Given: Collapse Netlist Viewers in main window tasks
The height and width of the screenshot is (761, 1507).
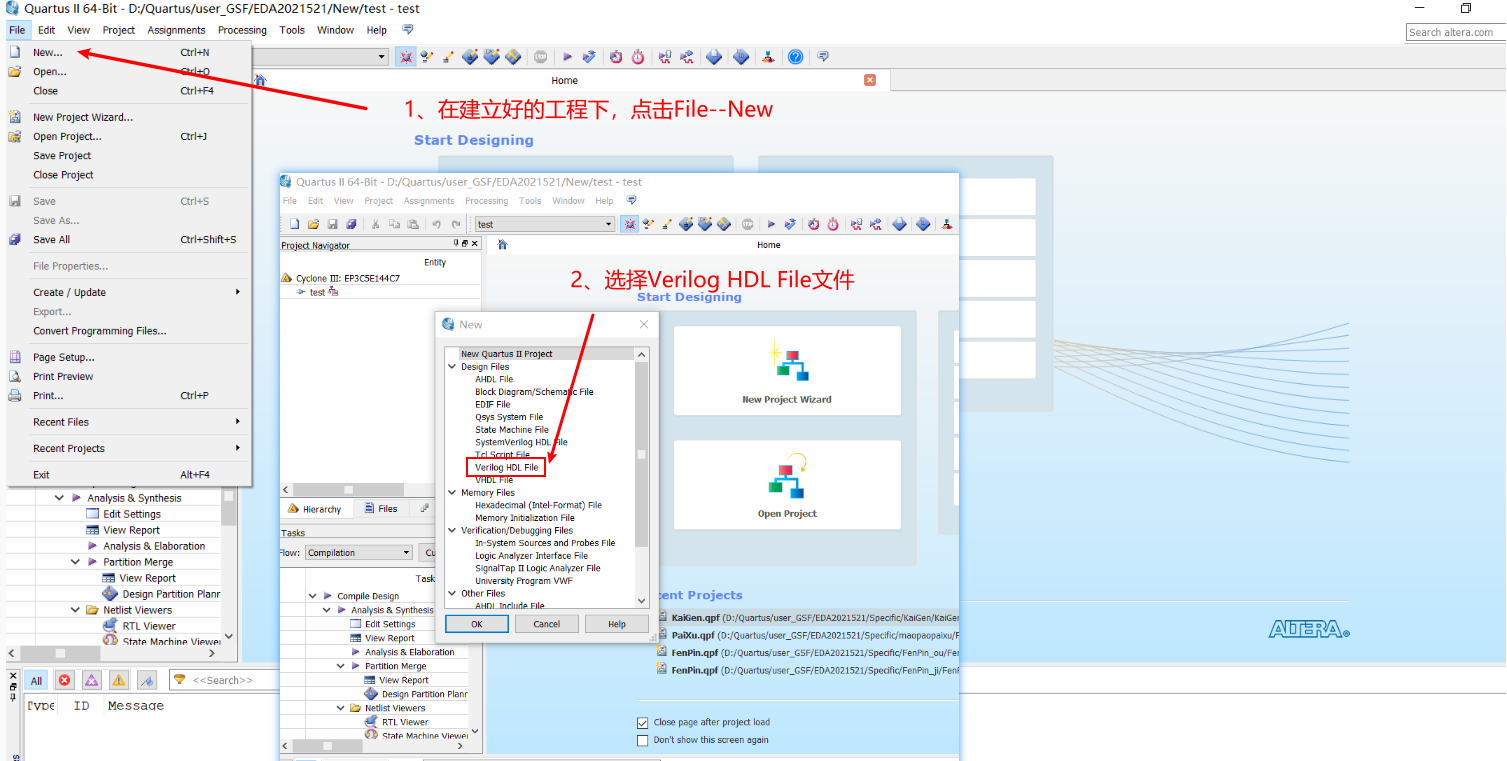Looking at the screenshot, I should (x=76, y=610).
